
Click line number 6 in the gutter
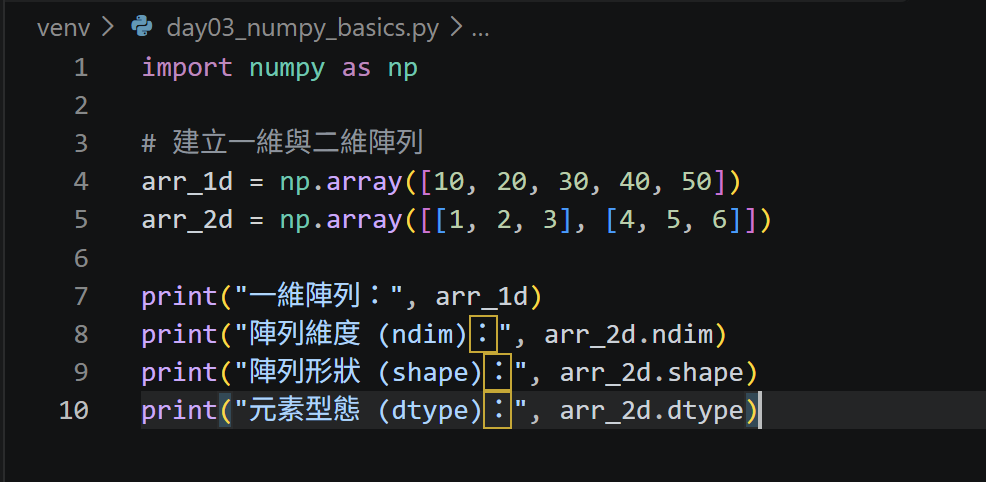point(80,258)
